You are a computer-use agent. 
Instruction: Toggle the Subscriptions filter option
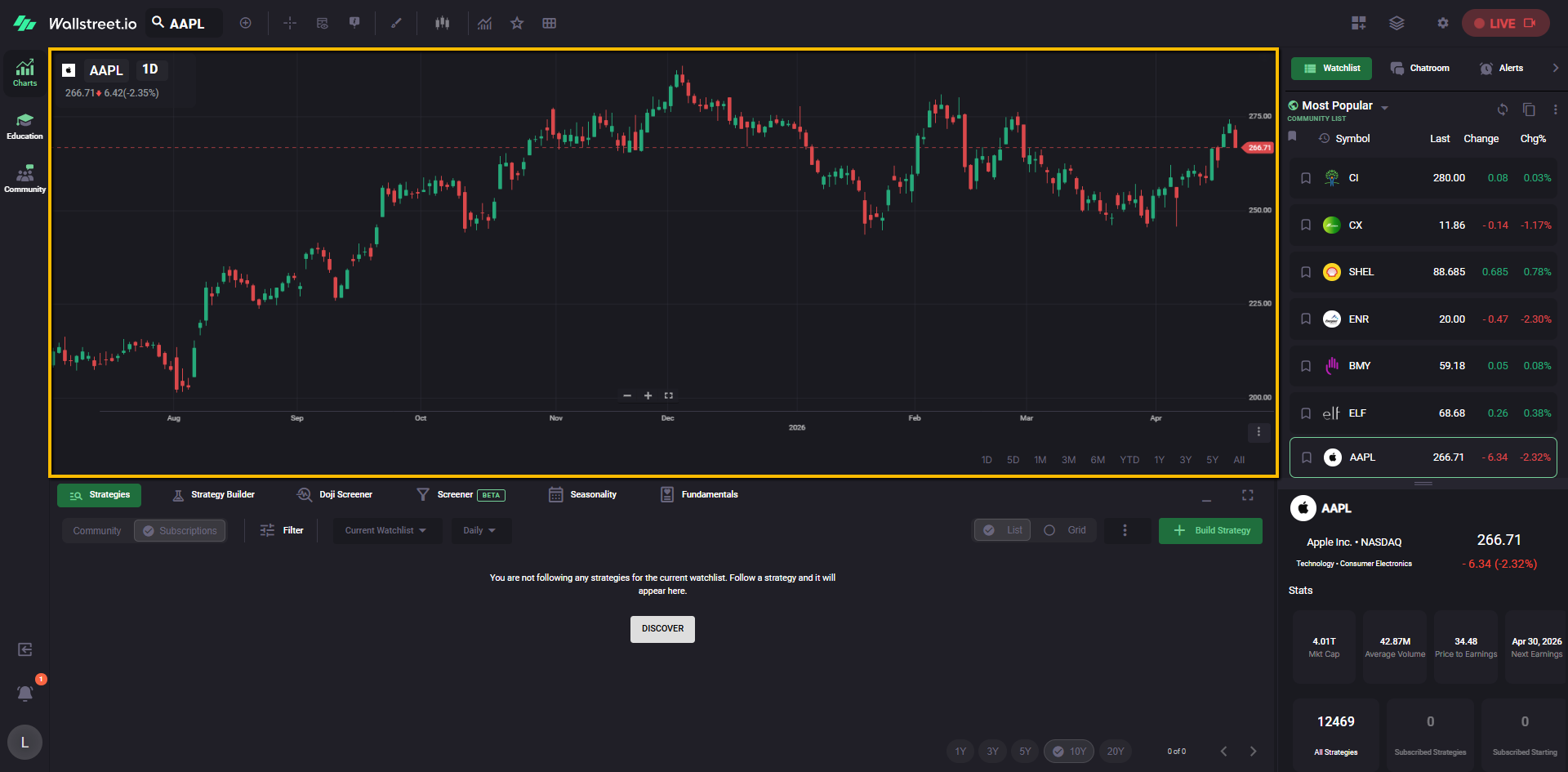(x=180, y=531)
